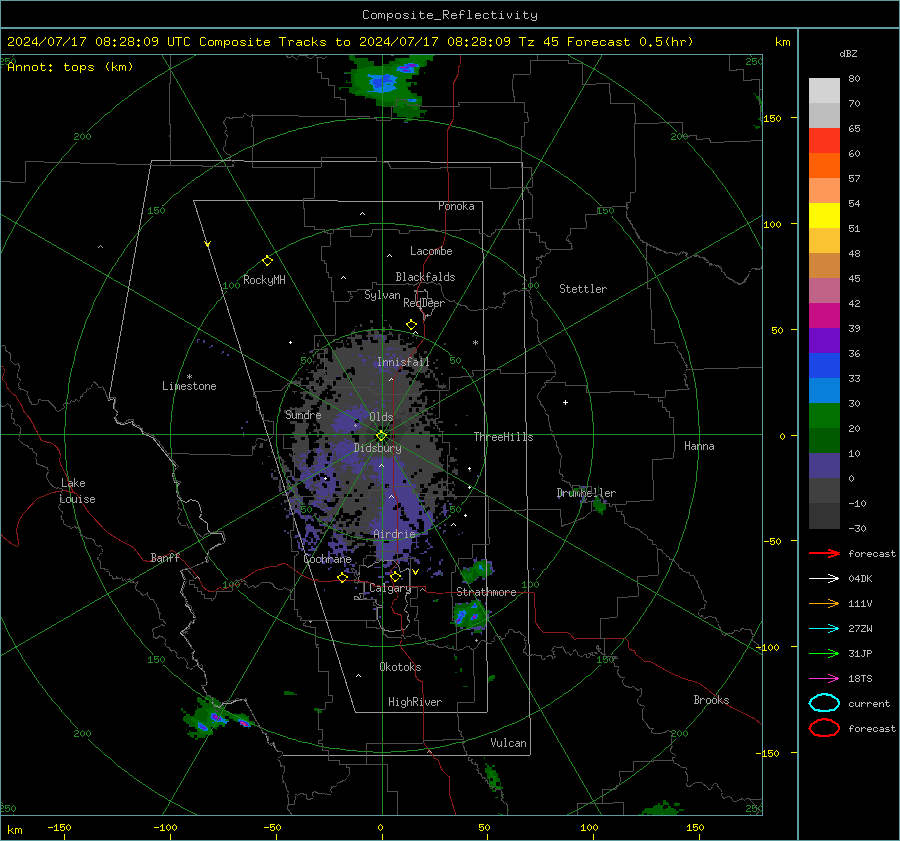This screenshot has height=841, width=900.
Task: Click the HighRiver town label
Action: click(414, 702)
